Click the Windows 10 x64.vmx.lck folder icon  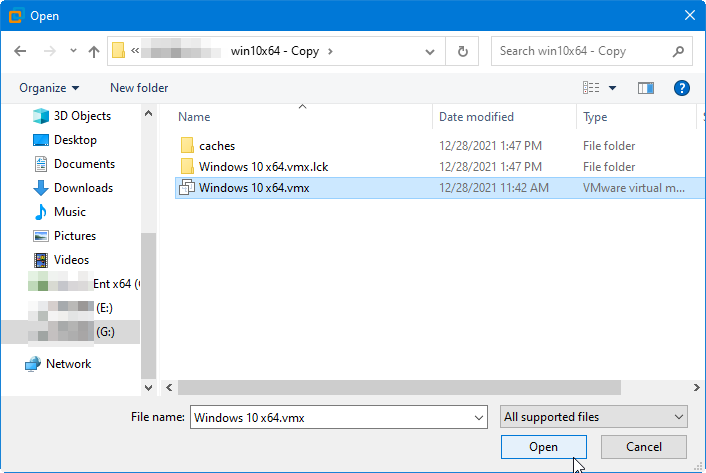tap(187, 167)
